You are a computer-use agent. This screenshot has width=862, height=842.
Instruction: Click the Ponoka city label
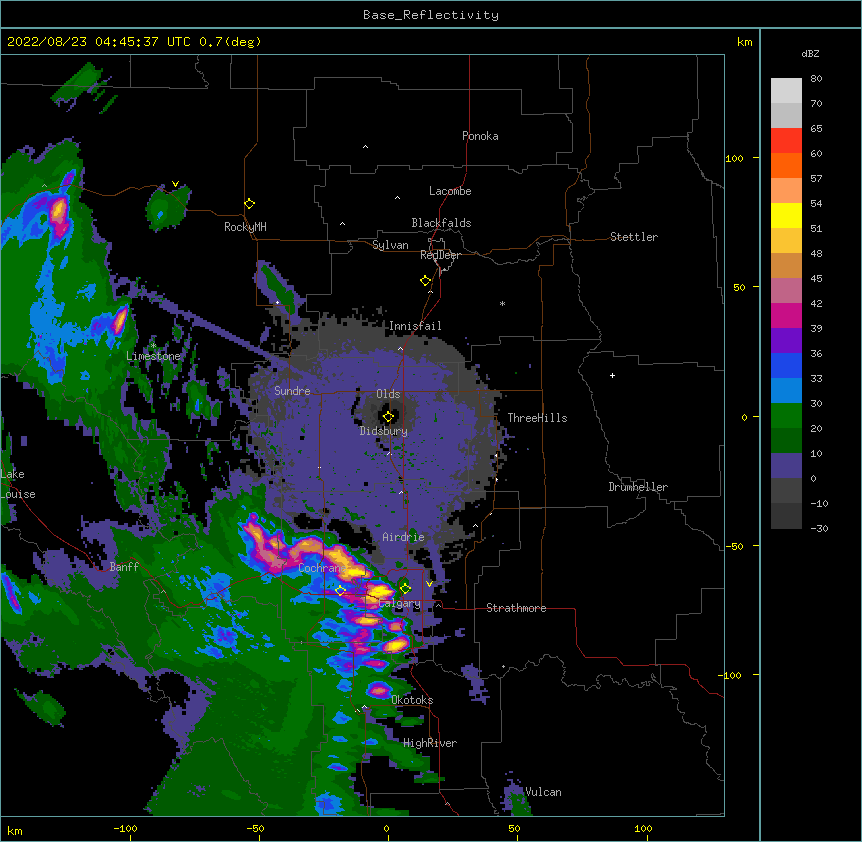480,136
